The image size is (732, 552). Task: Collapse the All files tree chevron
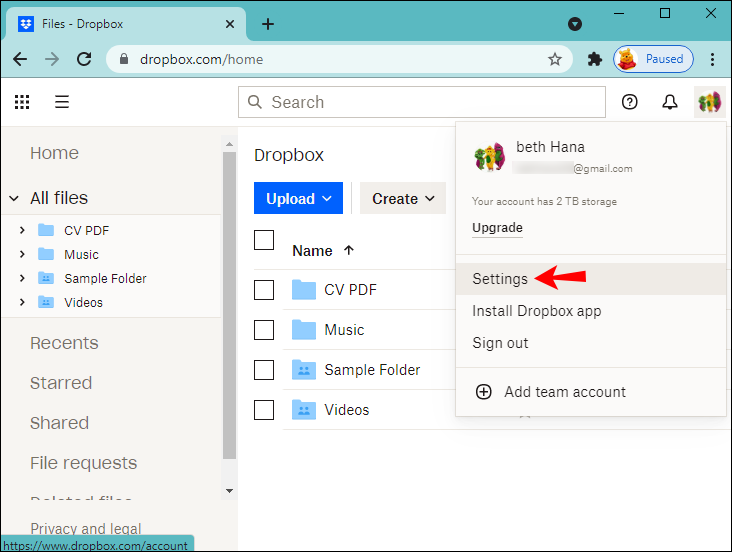pyautogui.click(x=14, y=198)
